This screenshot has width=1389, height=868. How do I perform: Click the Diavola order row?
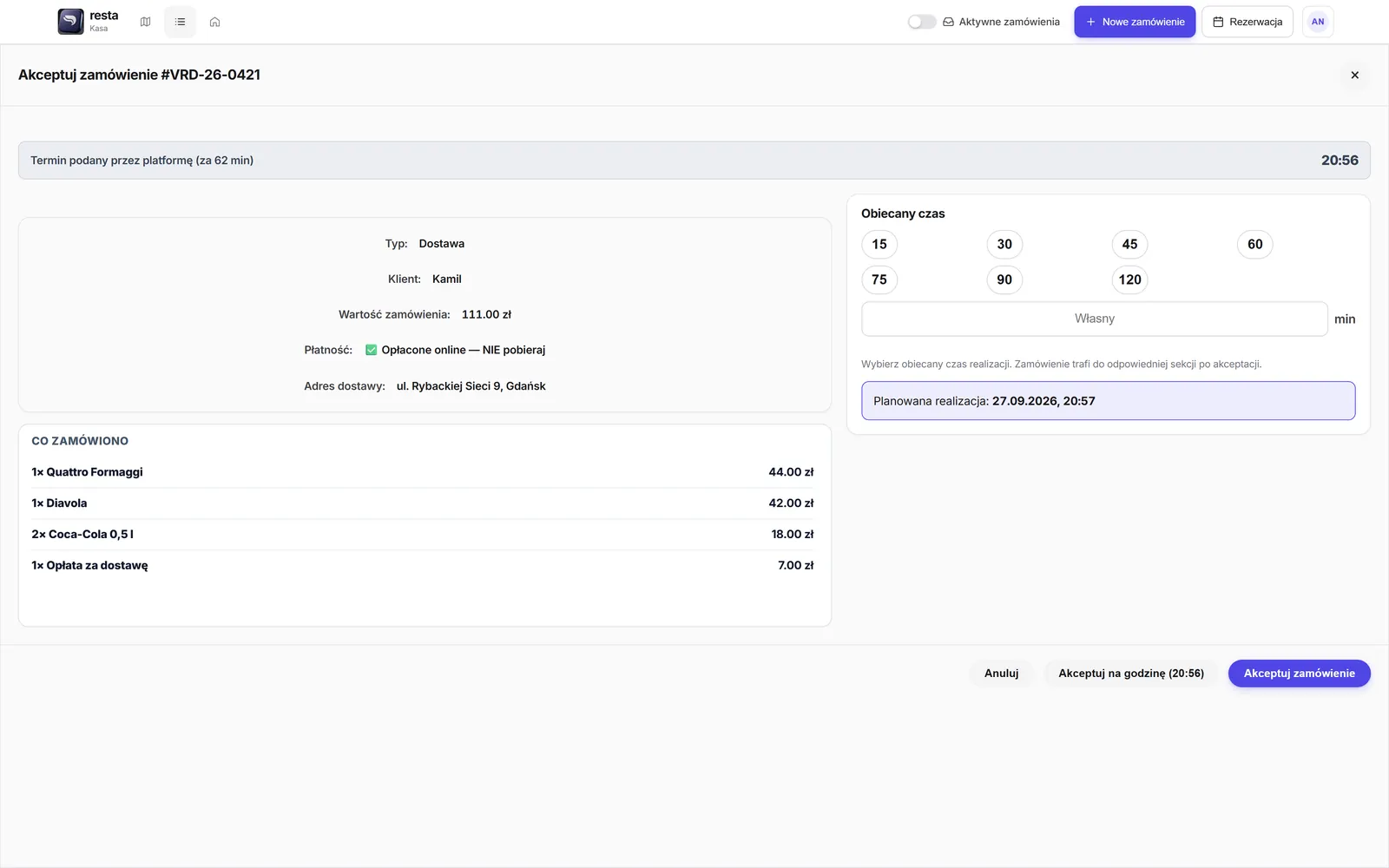pyautogui.click(x=423, y=503)
